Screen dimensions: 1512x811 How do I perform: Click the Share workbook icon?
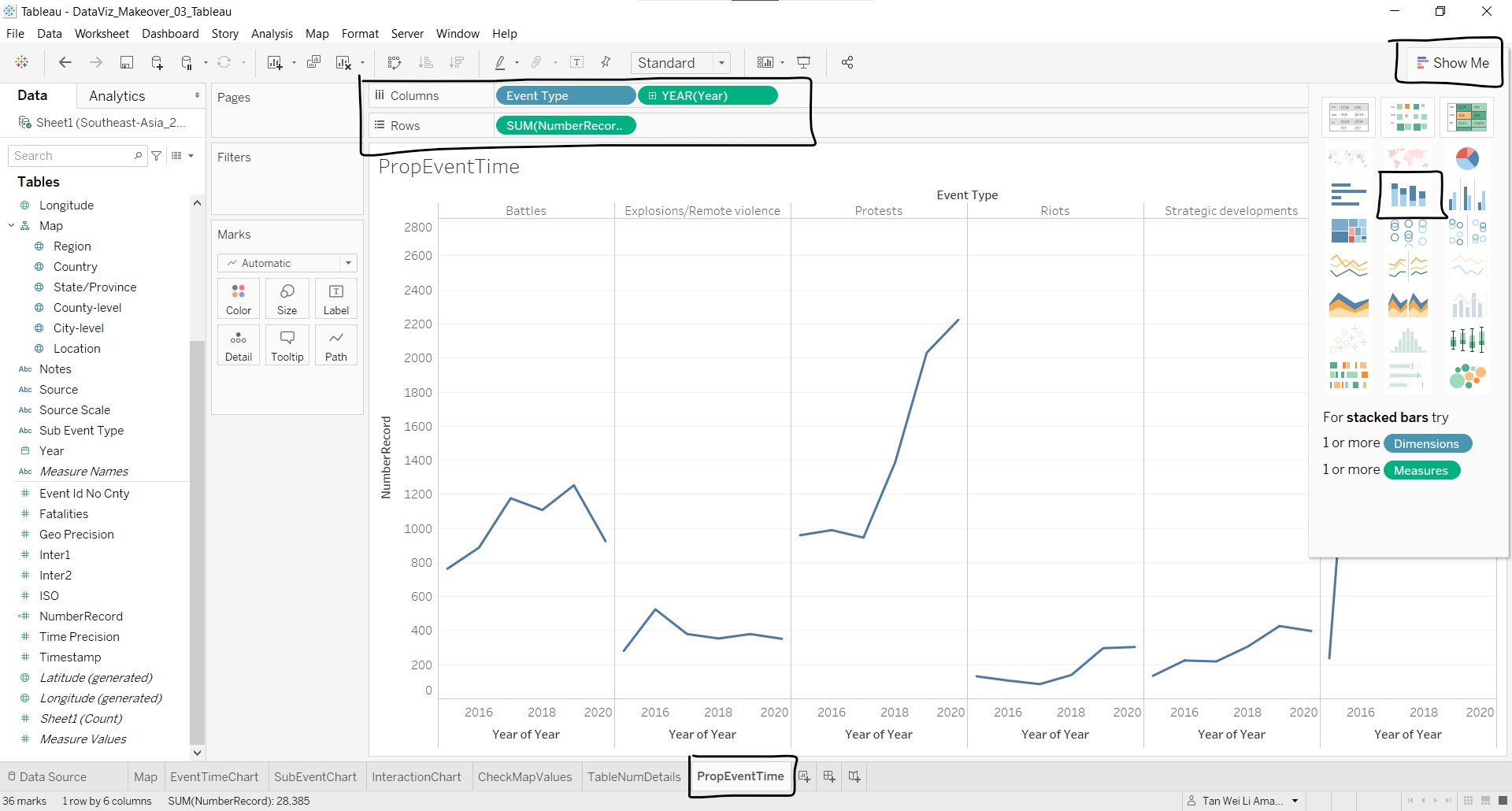click(x=847, y=63)
